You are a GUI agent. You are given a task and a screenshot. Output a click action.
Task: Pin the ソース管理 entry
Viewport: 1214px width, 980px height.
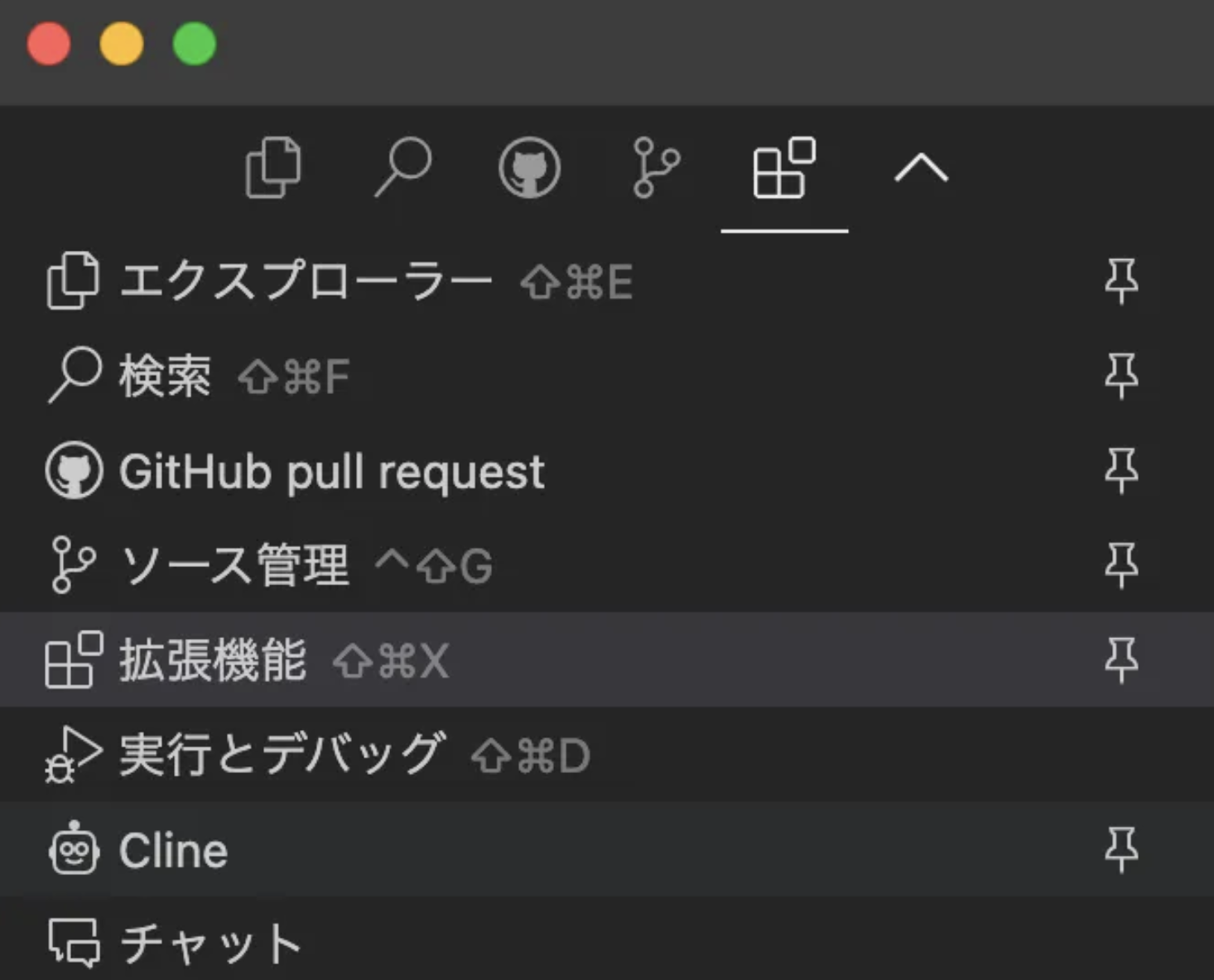pos(1124,564)
